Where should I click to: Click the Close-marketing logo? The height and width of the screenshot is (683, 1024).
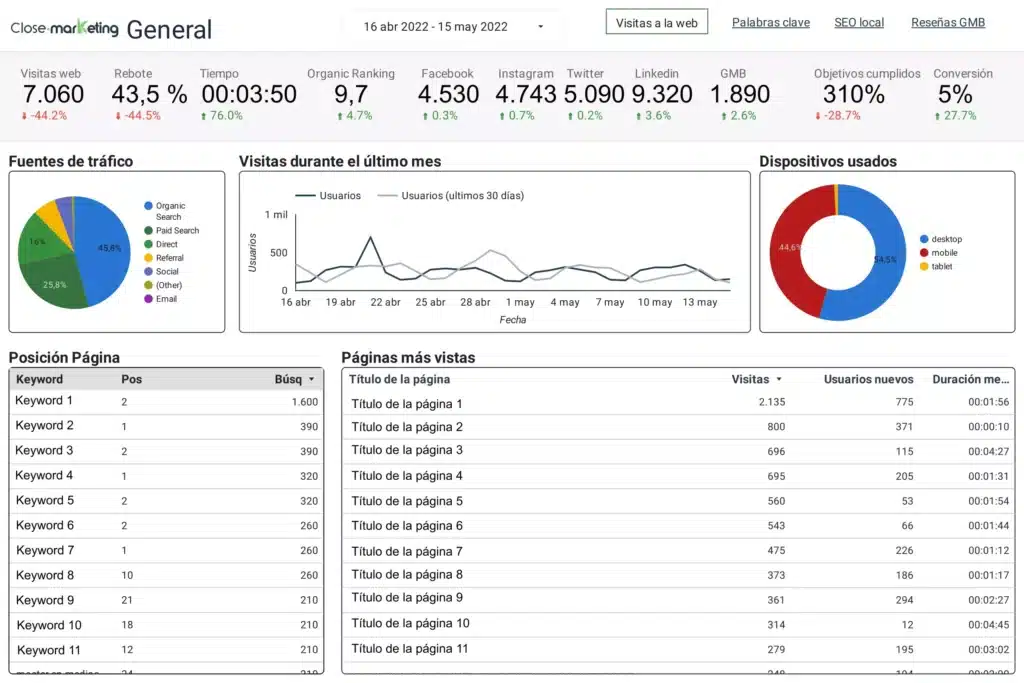[64, 28]
